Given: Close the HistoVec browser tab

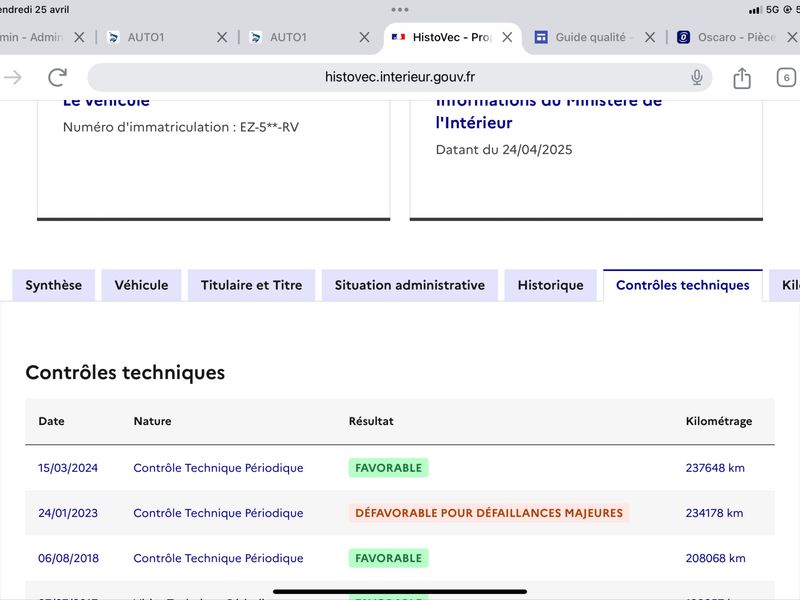Looking at the screenshot, I should click(507, 37).
